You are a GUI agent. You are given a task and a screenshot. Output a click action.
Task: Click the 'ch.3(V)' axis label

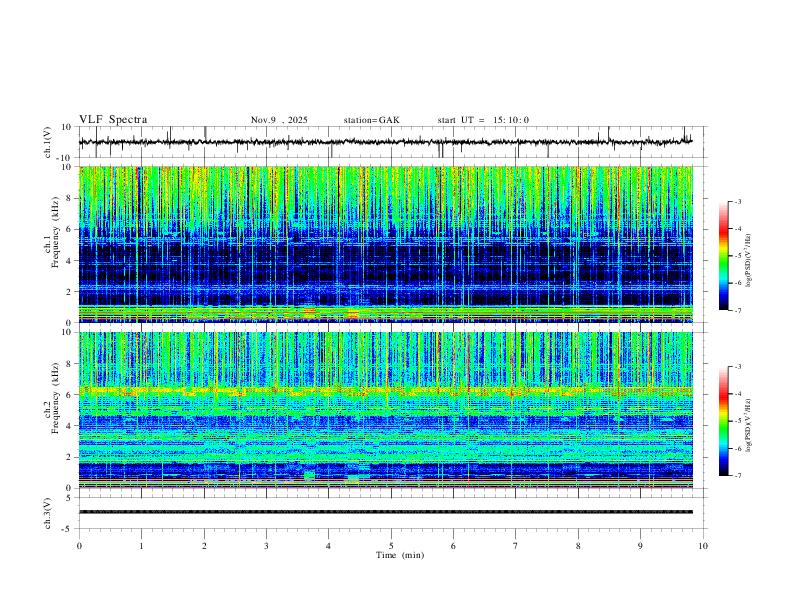[48, 513]
